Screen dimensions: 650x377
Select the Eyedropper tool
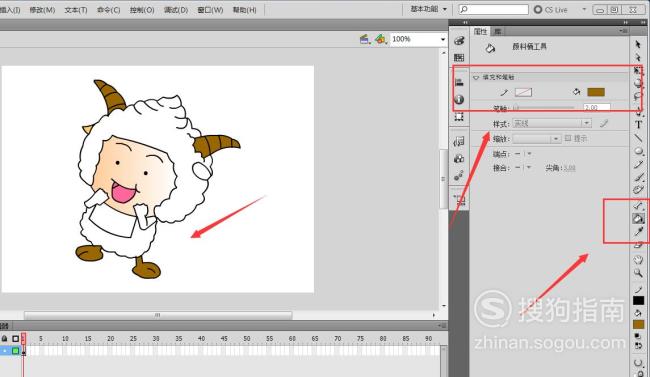point(638,232)
